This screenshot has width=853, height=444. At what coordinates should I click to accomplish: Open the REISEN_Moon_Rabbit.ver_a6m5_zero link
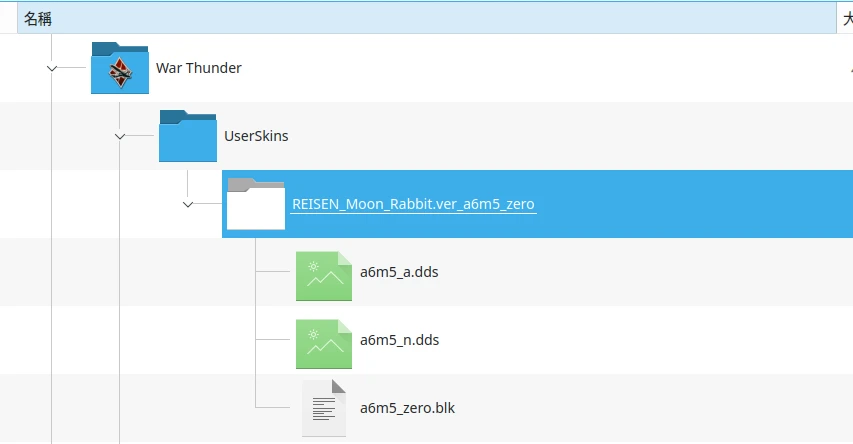point(413,204)
